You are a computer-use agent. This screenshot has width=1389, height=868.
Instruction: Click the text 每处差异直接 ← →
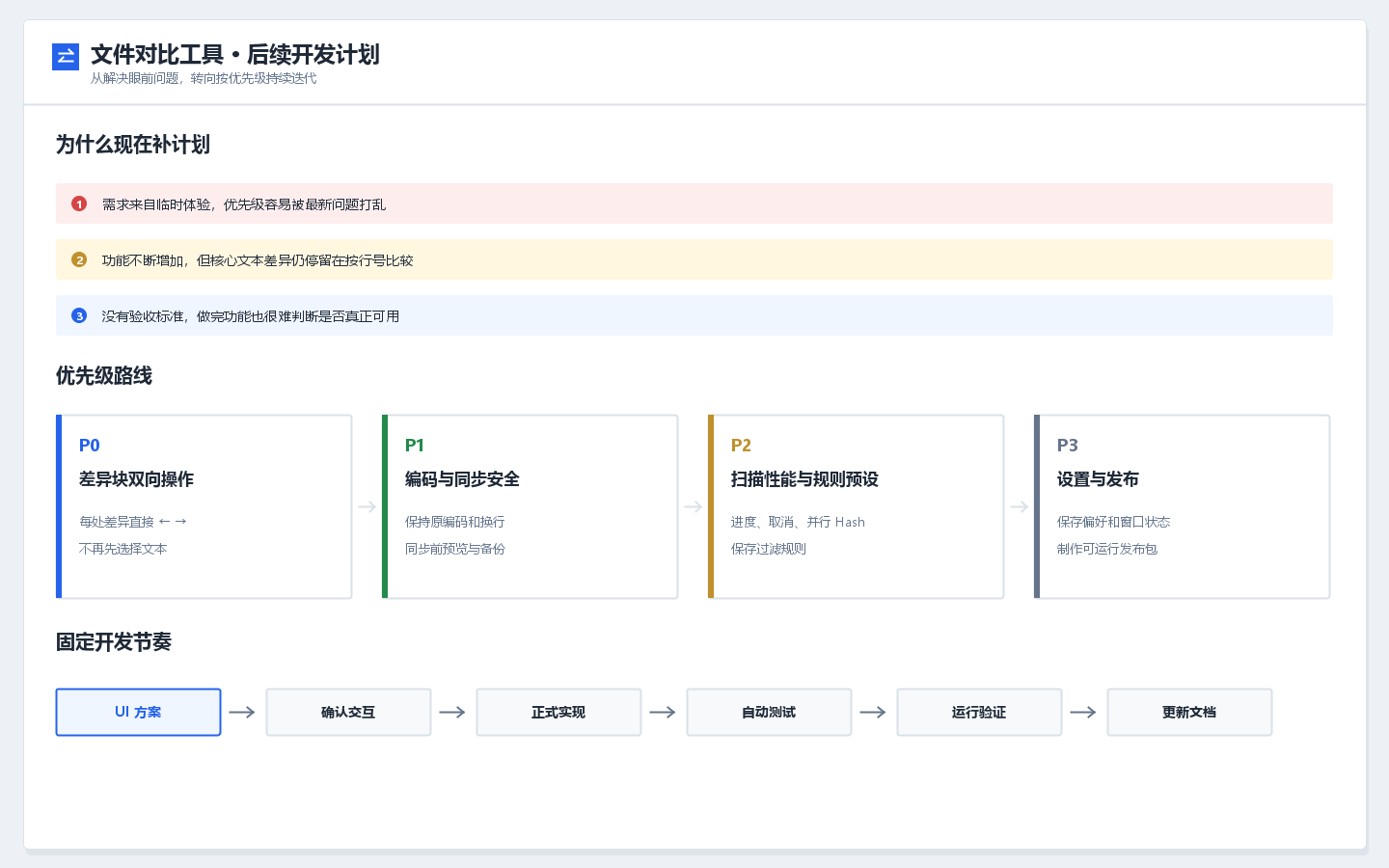133,522
